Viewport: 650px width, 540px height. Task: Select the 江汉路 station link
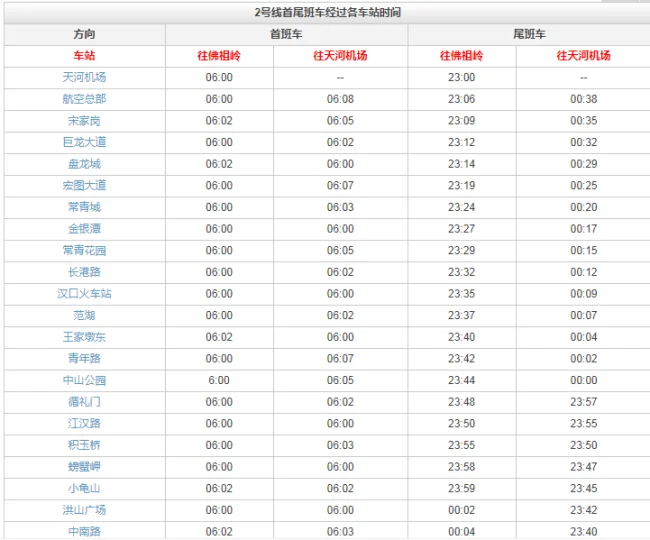84,423
